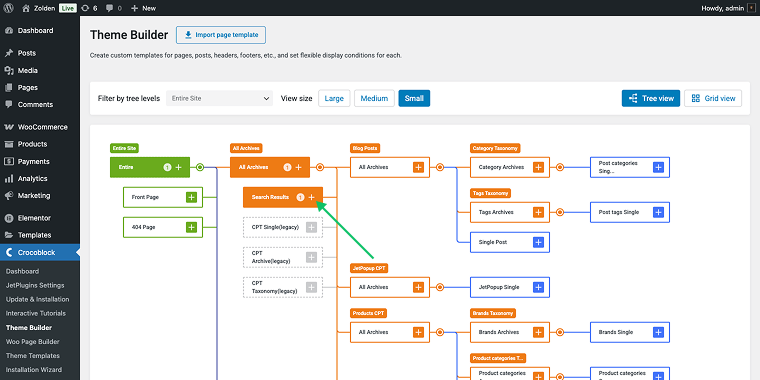Open the Filter by tree levels dropdown
This screenshot has width=760, height=380.
tap(219, 98)
